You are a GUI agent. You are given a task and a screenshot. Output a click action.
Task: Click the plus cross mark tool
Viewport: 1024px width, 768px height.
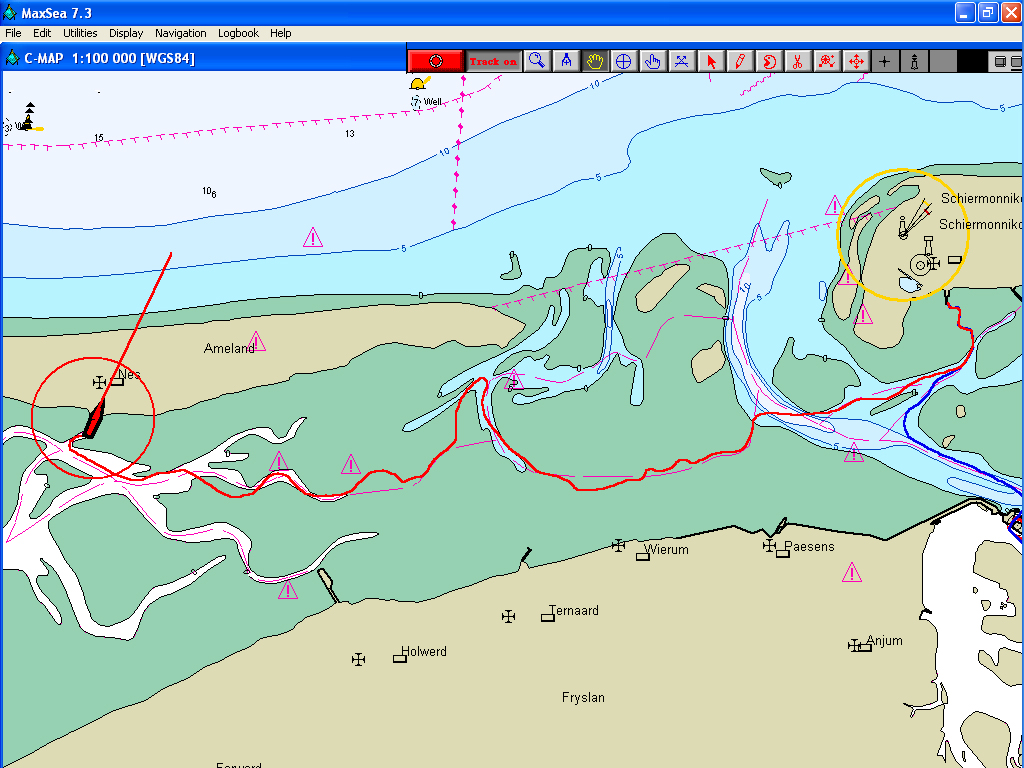coord(884,61)
